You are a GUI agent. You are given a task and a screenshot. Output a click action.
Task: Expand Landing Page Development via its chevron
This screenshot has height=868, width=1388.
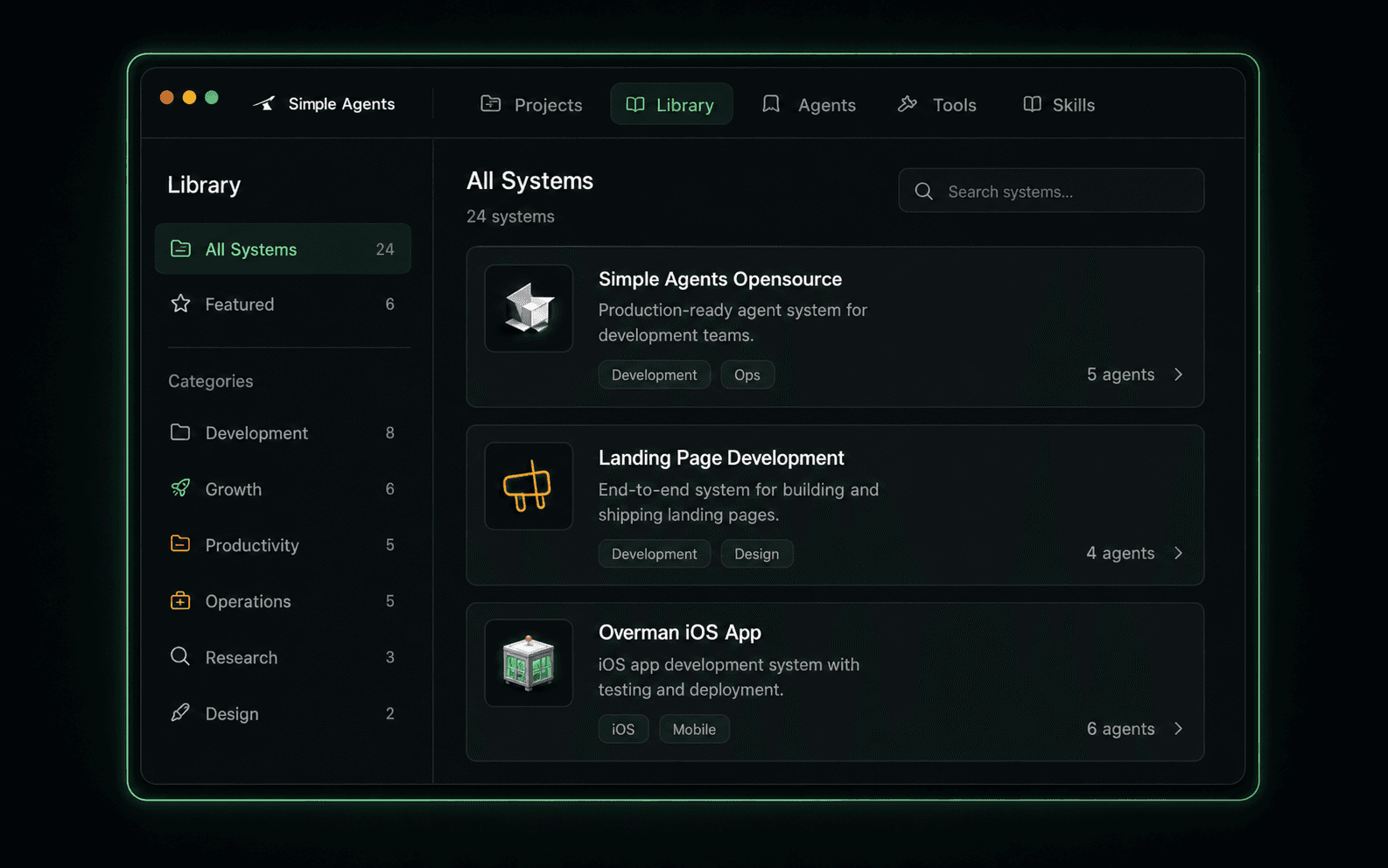coord(1179,553)
